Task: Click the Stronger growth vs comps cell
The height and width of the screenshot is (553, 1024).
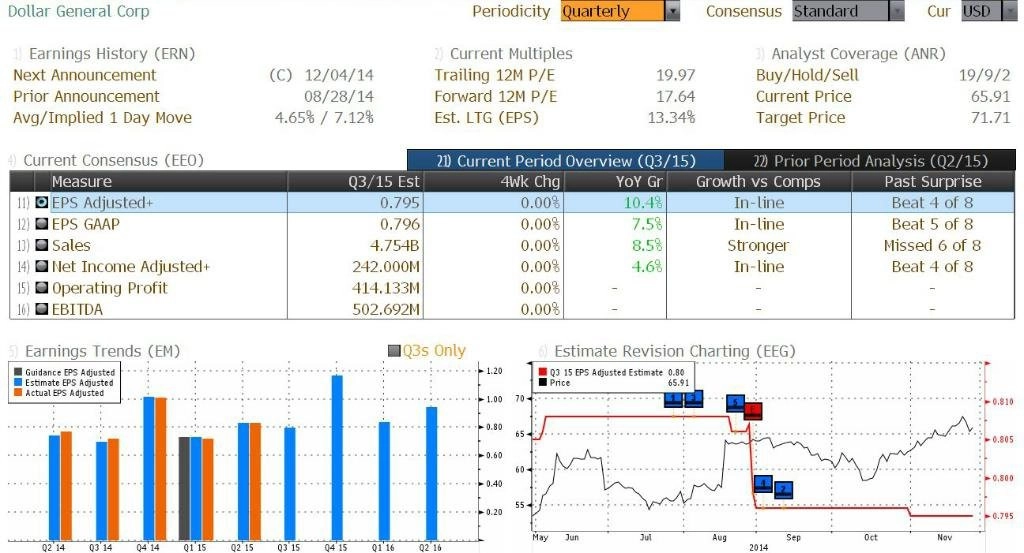Action: tap(758, 245)
